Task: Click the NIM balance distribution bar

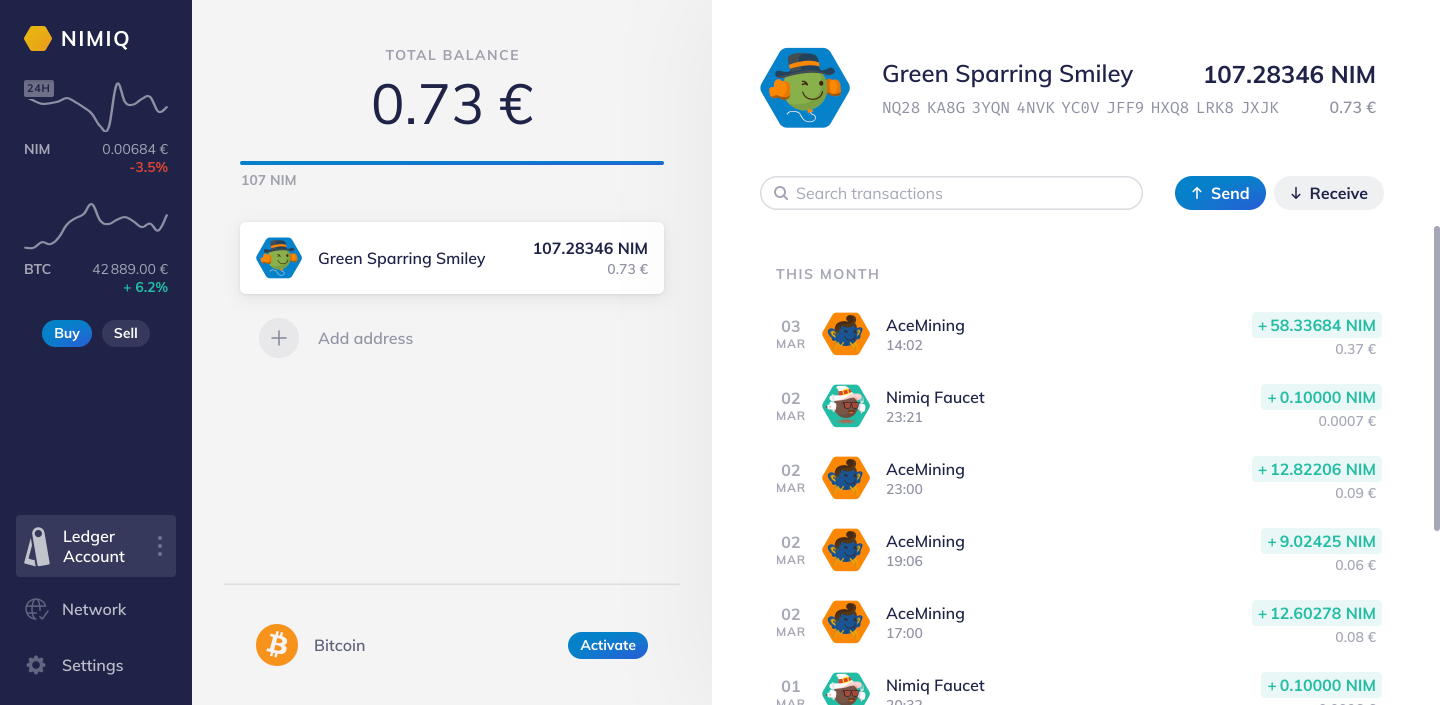Action: 452,162
